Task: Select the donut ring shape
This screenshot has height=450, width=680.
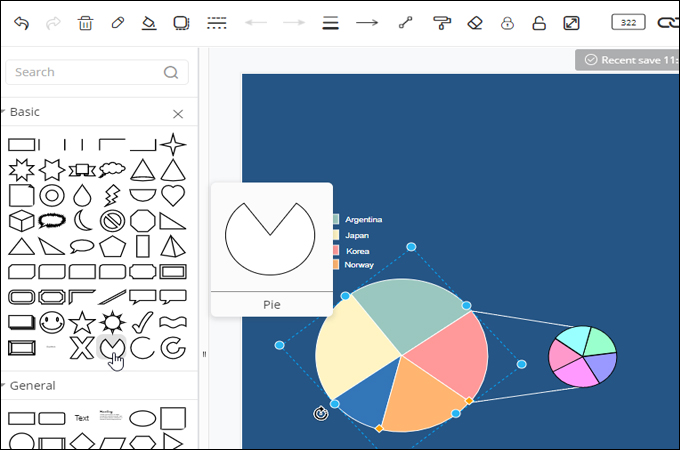Action: pyautogui.click(x=52, y=196)
